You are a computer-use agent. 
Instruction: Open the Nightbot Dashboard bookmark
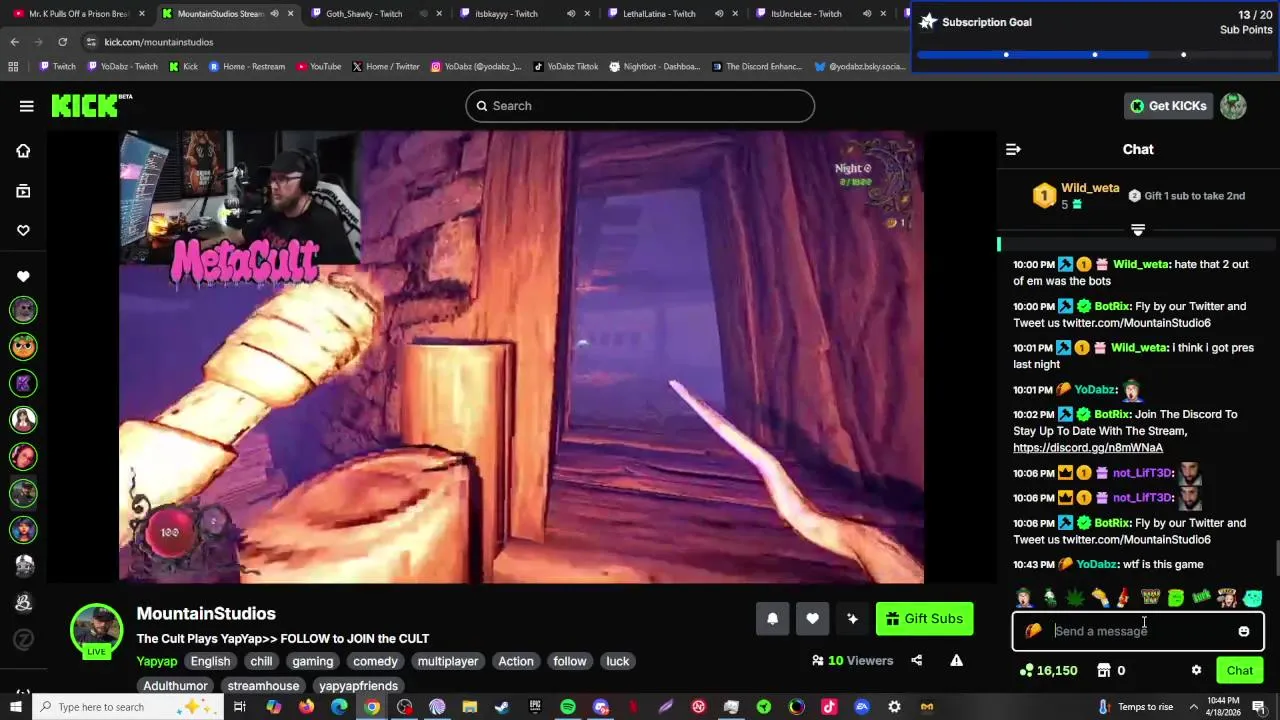(x=654, y=67)
